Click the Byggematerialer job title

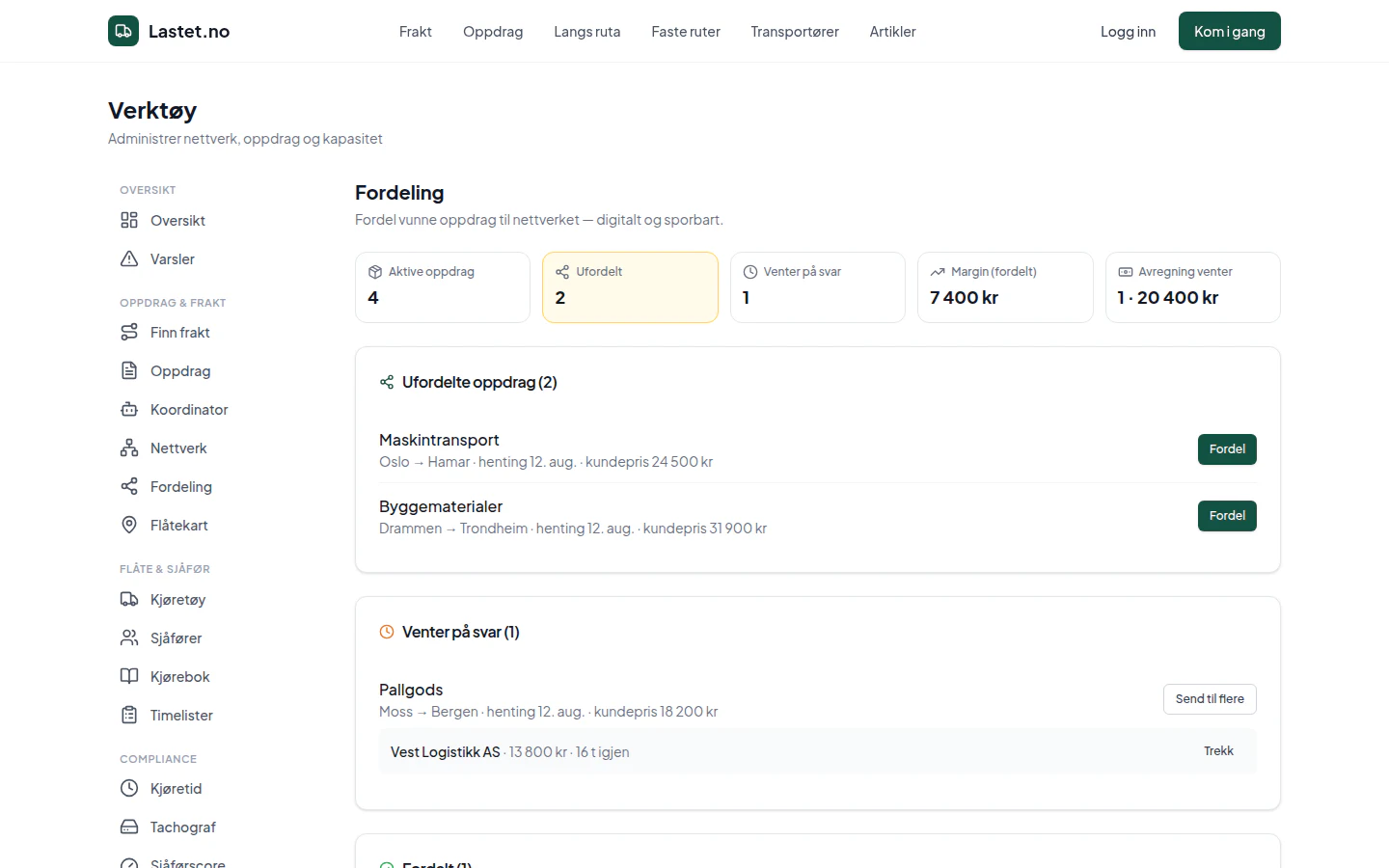441,506
